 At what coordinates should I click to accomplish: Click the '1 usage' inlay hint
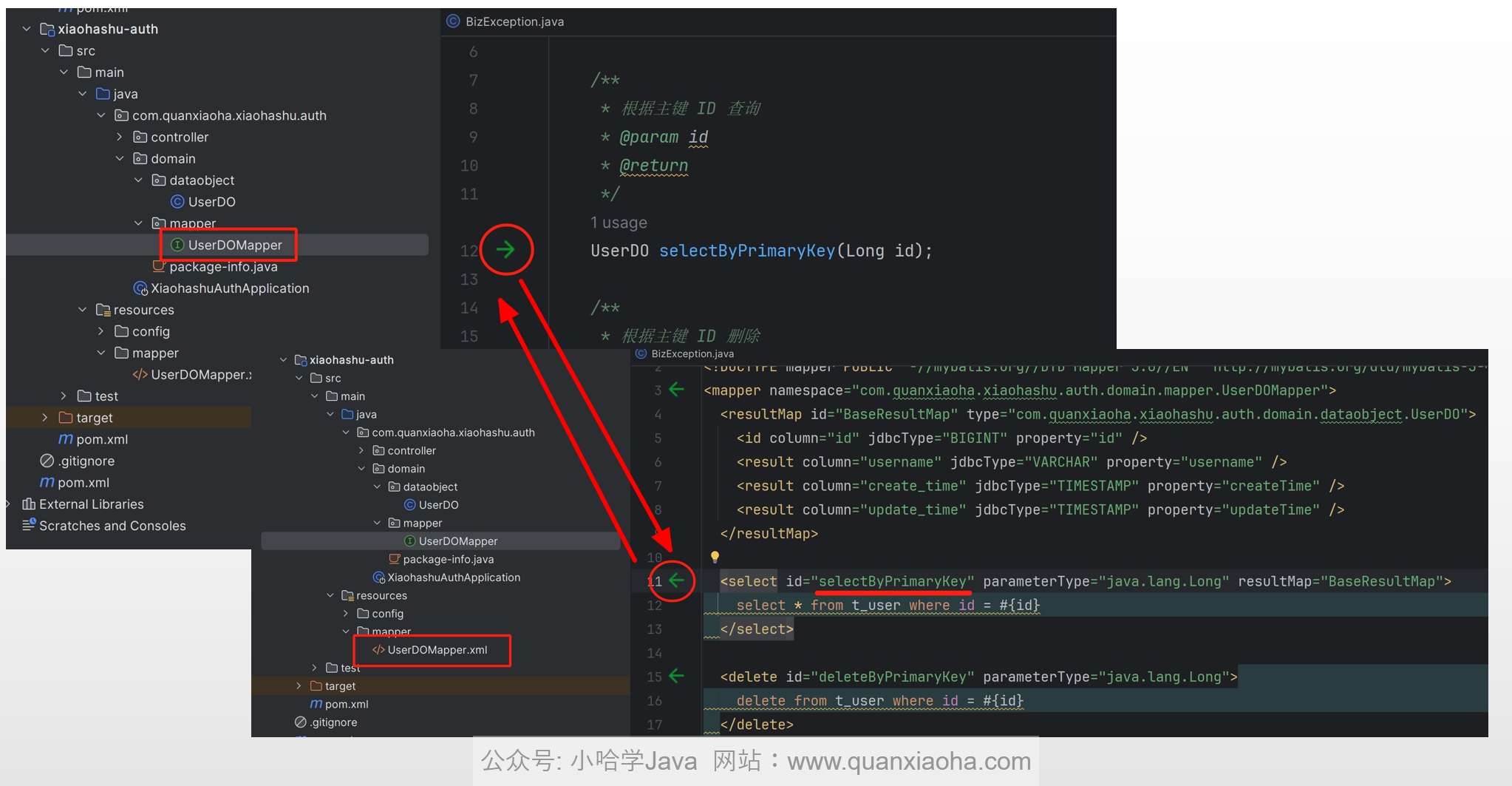click(x=619, y=223)
